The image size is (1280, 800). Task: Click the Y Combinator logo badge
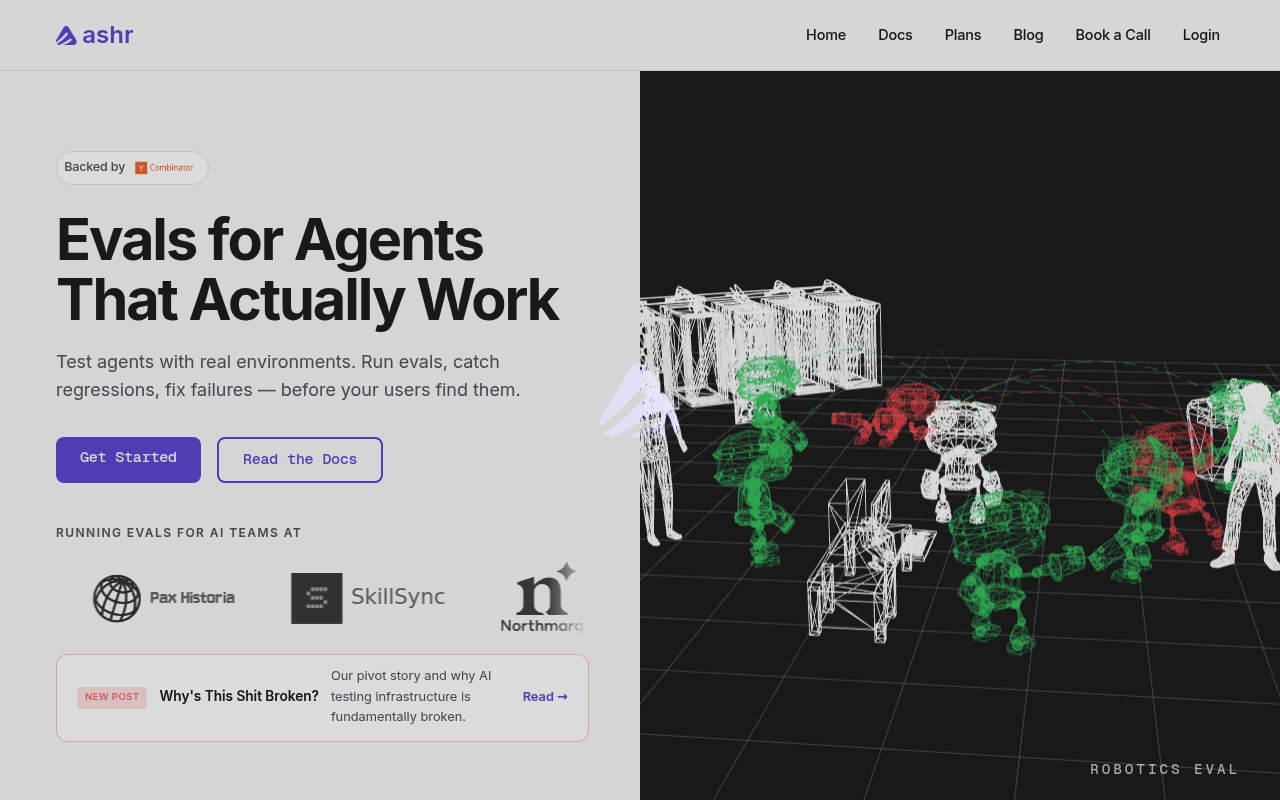165,168
